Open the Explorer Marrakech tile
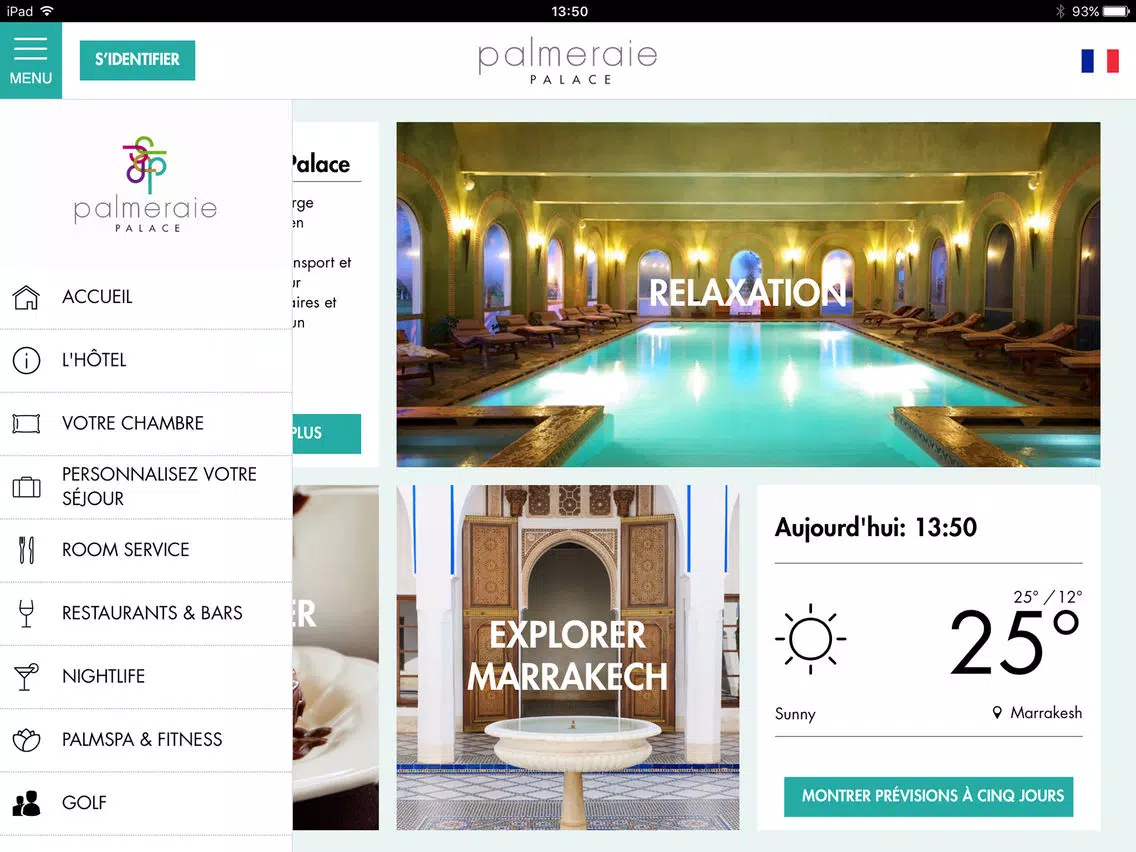 coord(567,657)
